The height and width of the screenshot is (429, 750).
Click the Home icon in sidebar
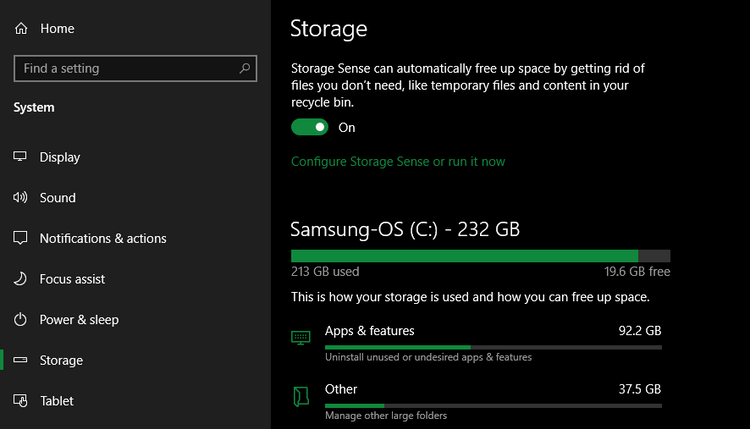coord(21,29)
